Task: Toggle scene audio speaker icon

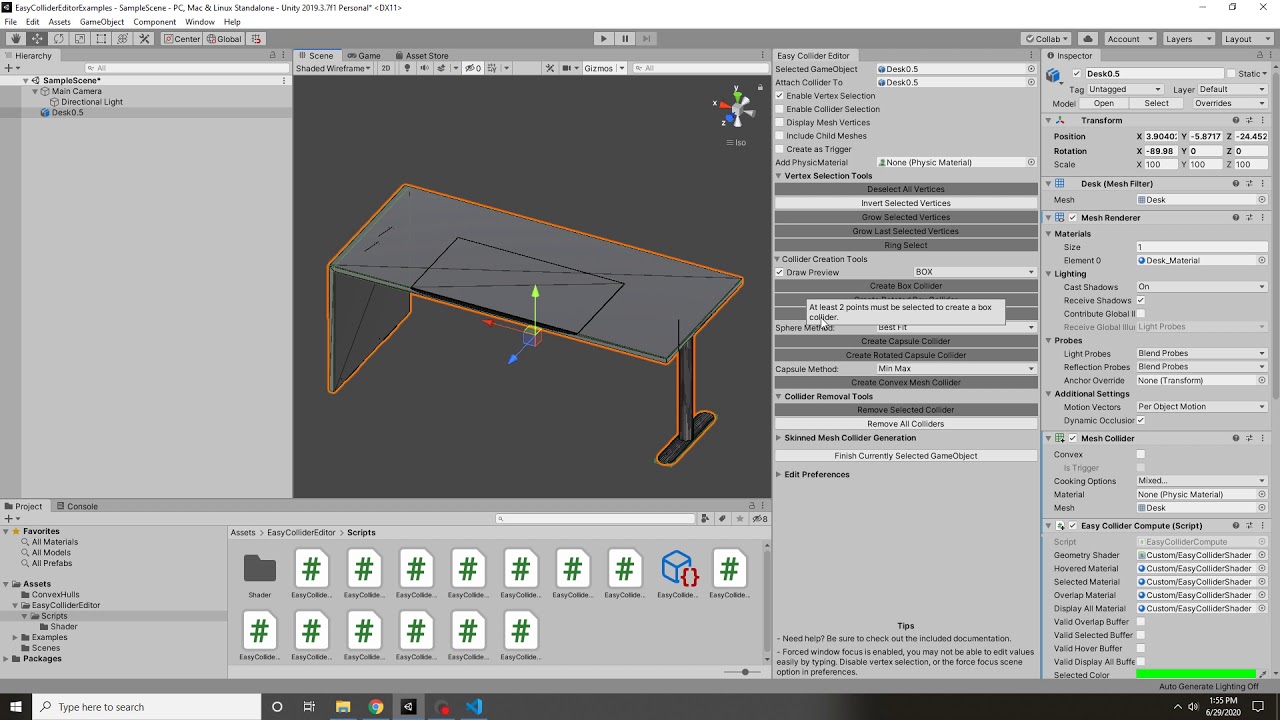Action: 424,68
